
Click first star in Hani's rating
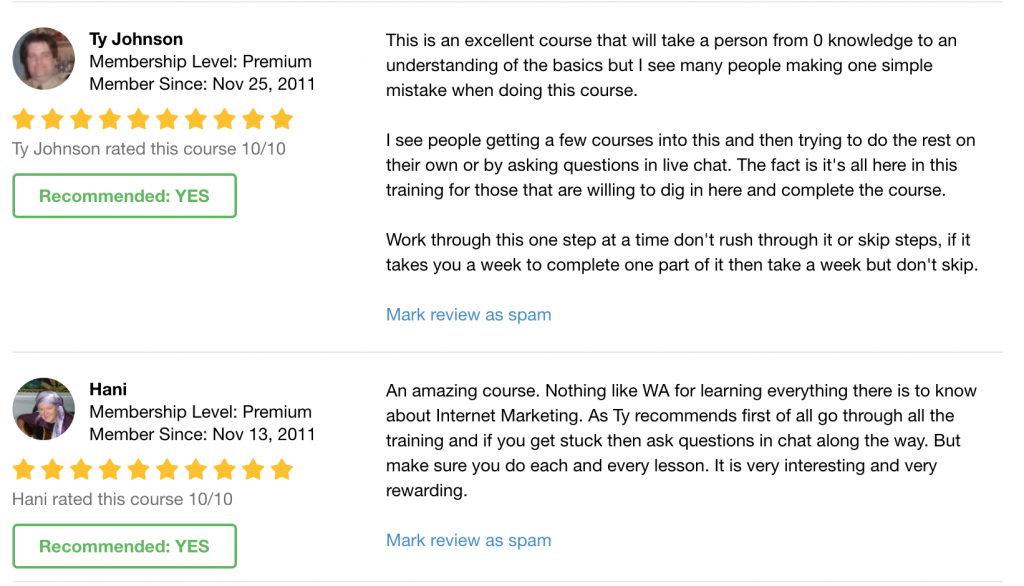(x=23, y=469)
